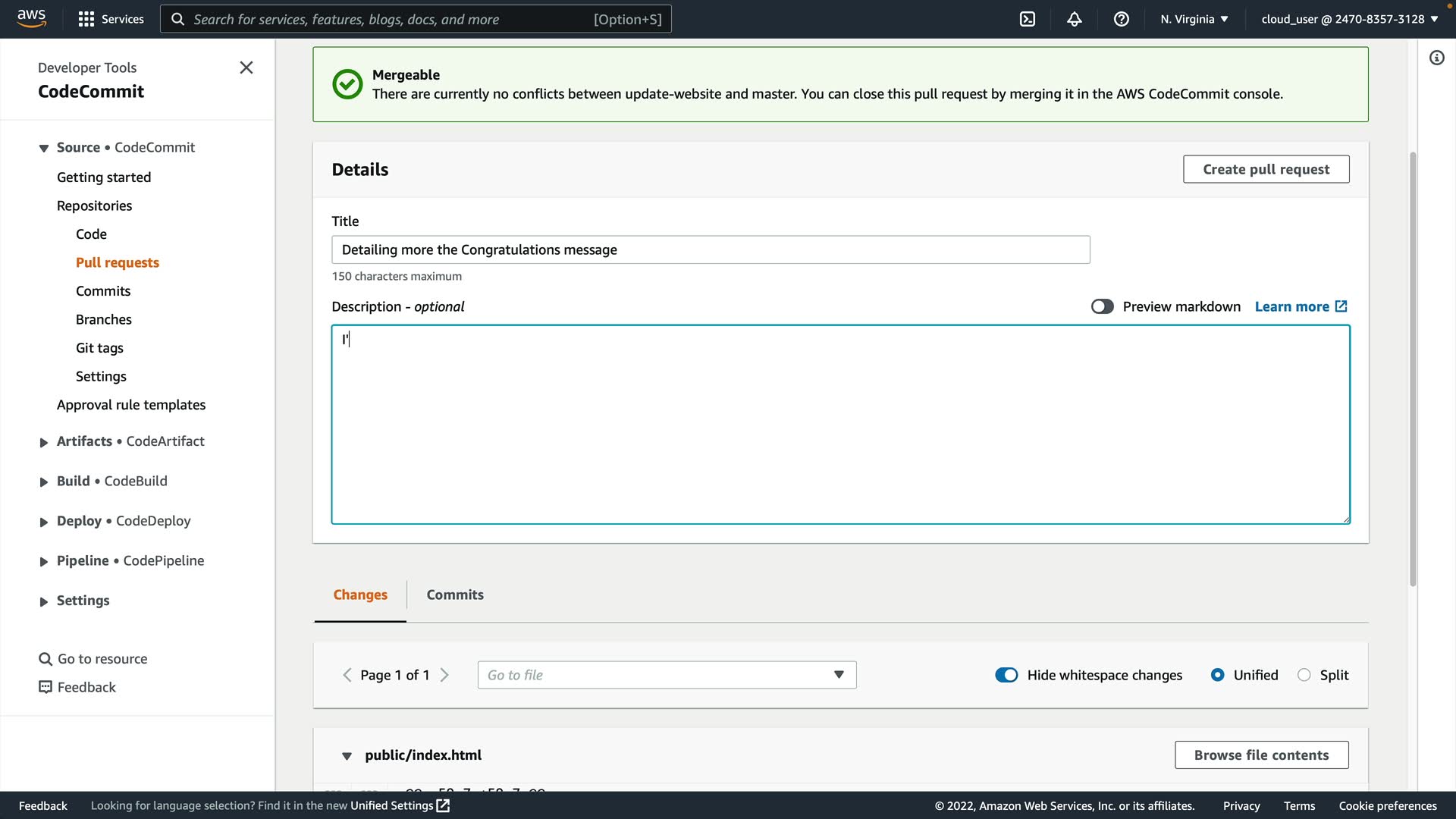Toggle the Preview markdown switch
Screen dimensions: 1456x819
[1102, 306]
